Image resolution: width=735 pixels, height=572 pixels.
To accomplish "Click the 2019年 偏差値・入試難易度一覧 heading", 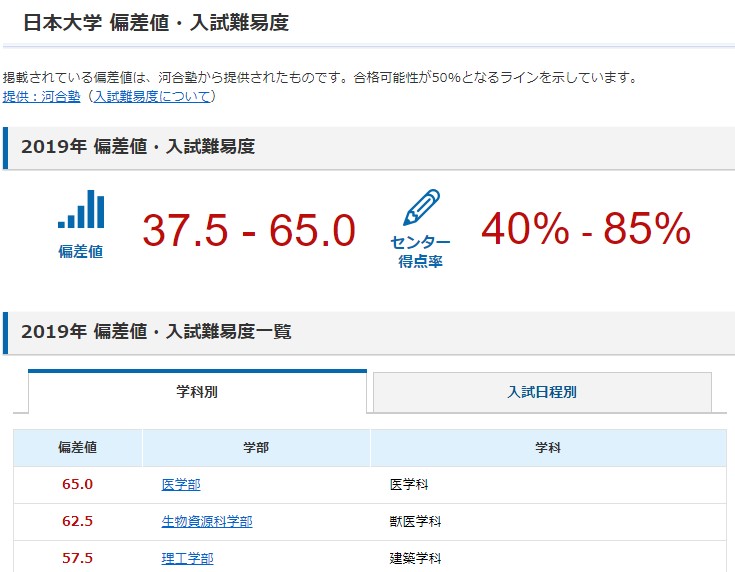I will [x=156, y=331].
